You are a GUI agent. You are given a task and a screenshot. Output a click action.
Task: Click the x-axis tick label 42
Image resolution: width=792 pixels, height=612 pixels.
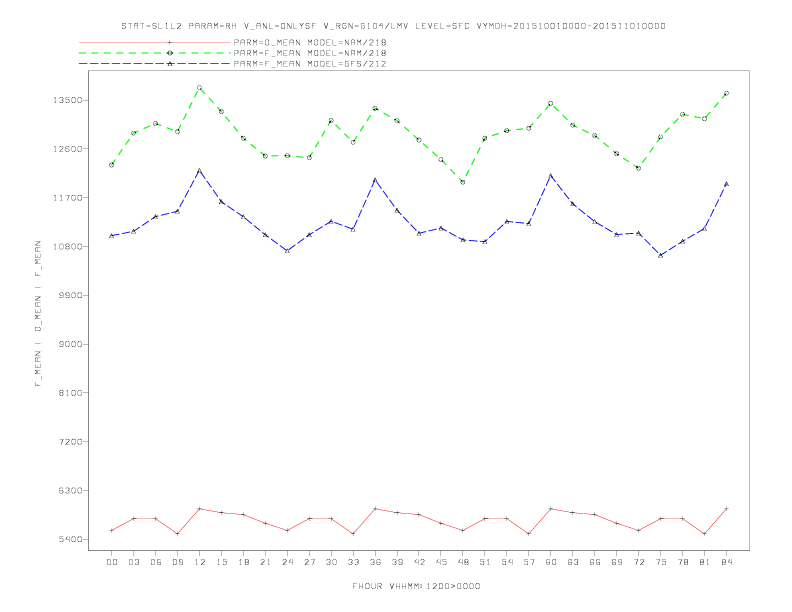pos(419,562)
